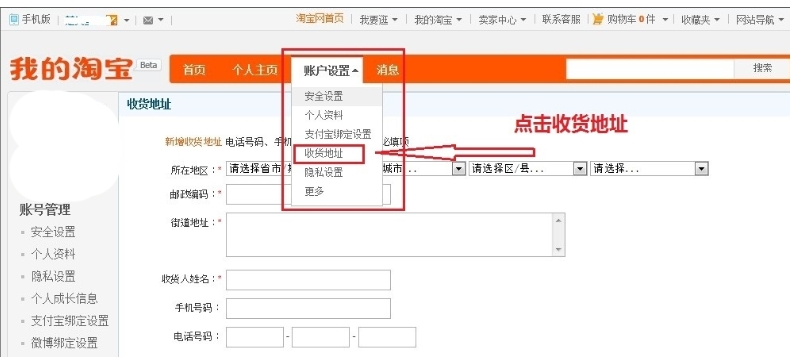Open 个人成长信息 in the sidebar

[64, 299]
